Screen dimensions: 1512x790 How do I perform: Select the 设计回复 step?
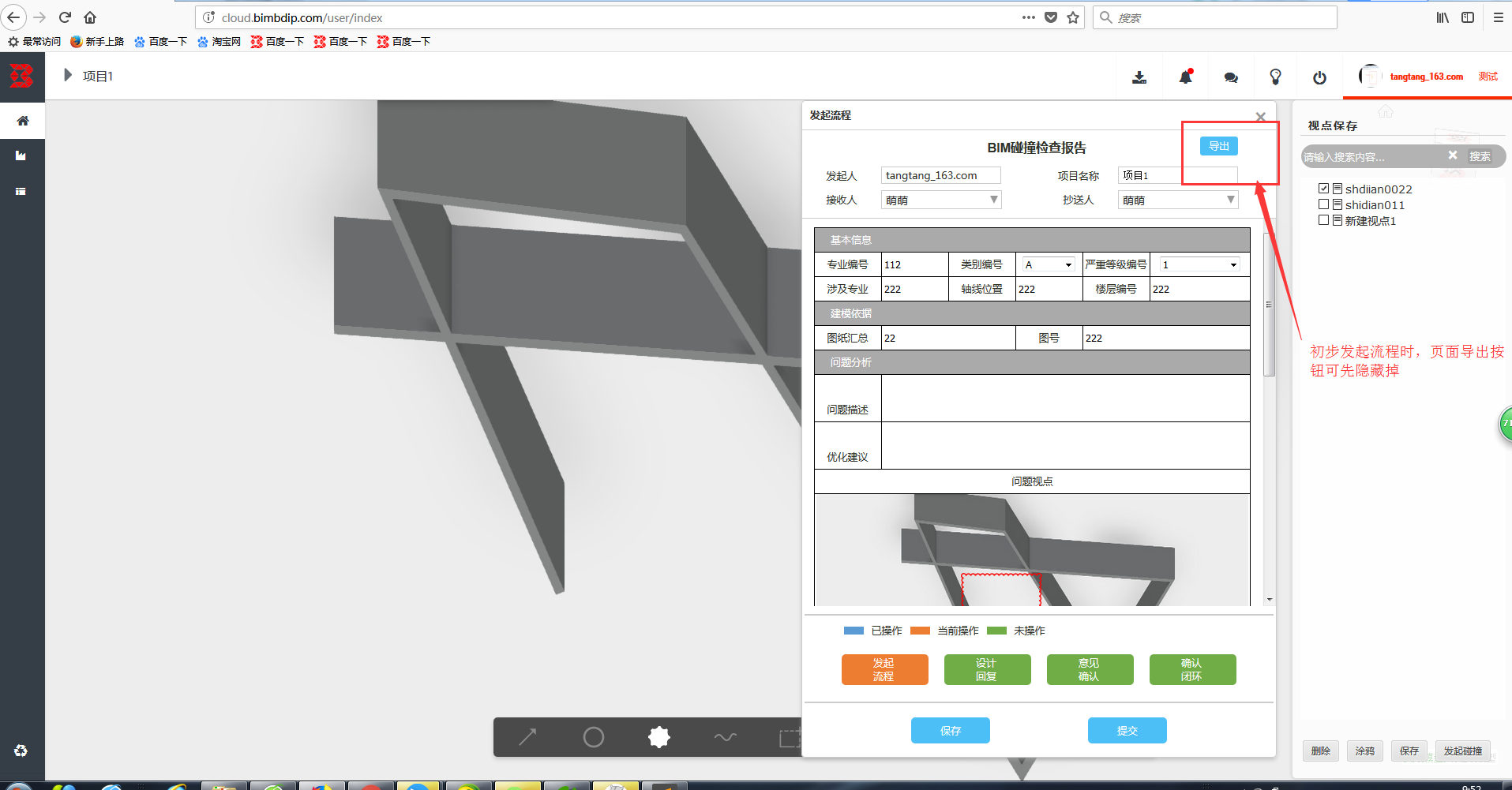988,669
